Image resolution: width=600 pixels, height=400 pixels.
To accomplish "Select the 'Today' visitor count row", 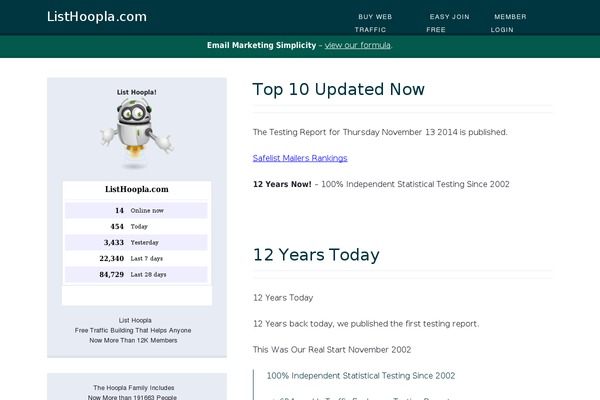I will [137, 227].
